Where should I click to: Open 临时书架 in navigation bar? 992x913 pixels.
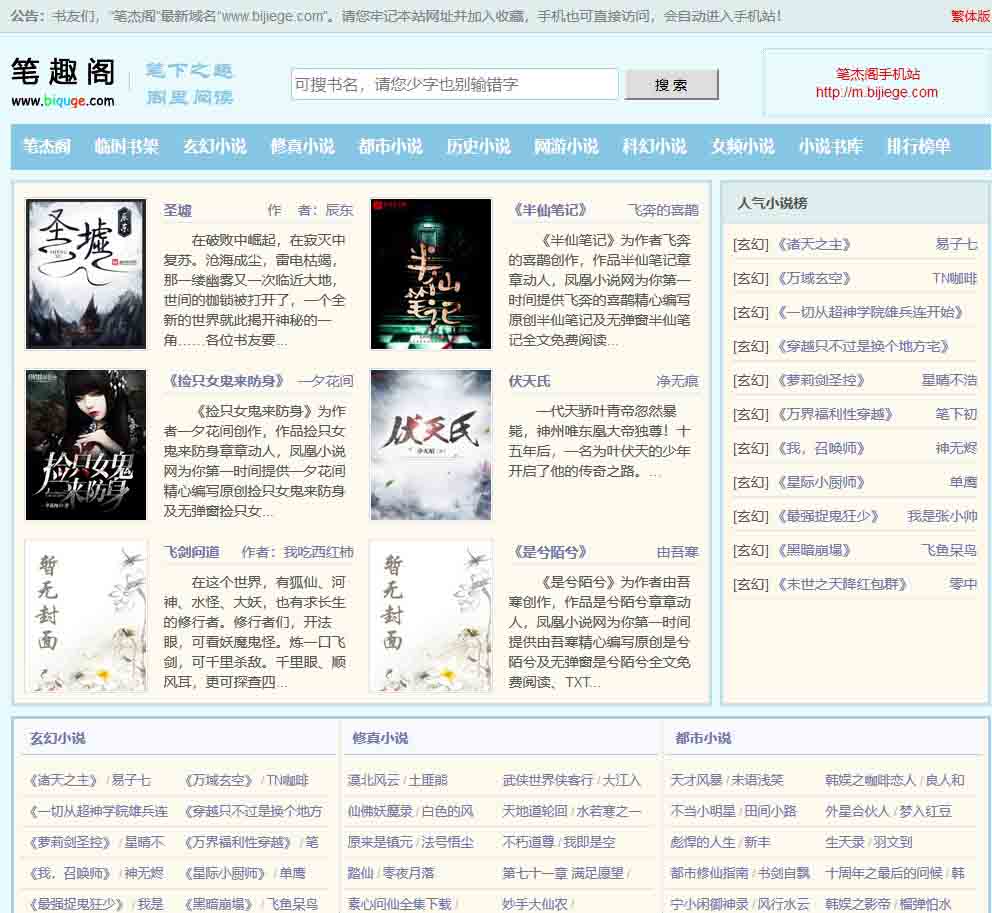click(127, 147)
